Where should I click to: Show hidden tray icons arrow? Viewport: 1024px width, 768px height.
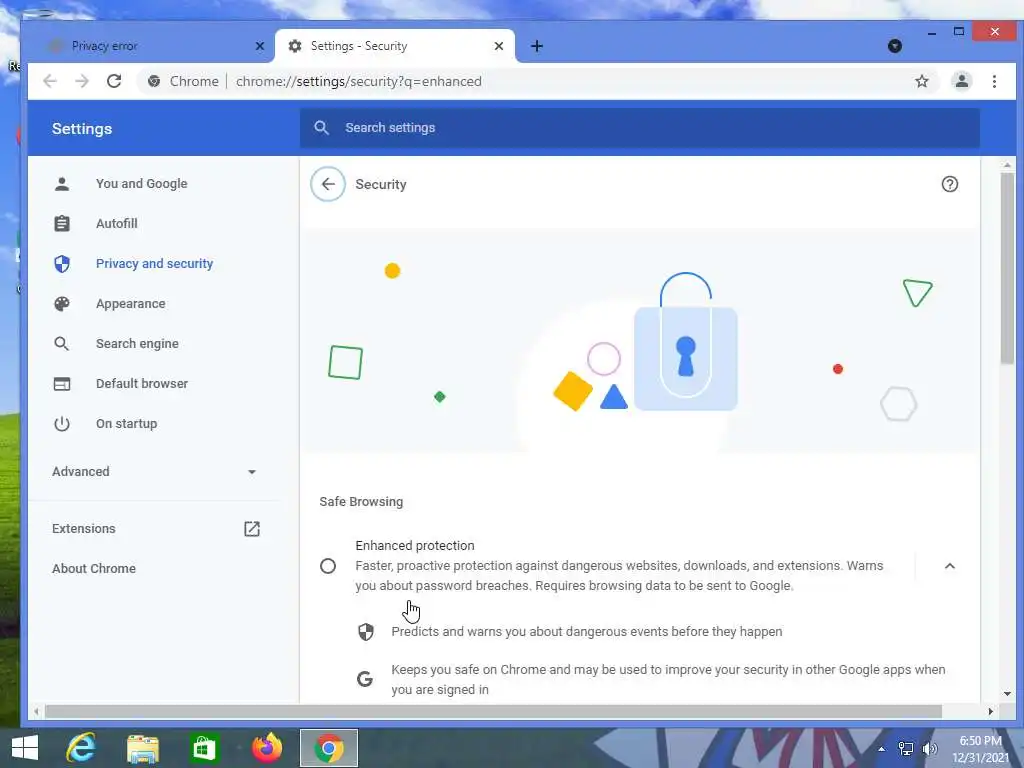[x=882, y=749]
